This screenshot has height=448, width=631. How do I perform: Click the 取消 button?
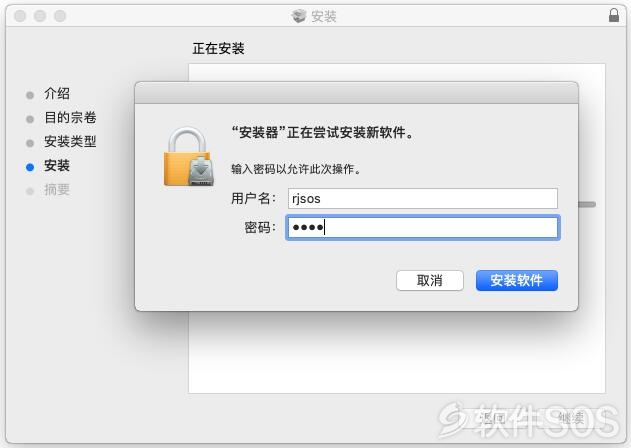(x=430, y=280)
